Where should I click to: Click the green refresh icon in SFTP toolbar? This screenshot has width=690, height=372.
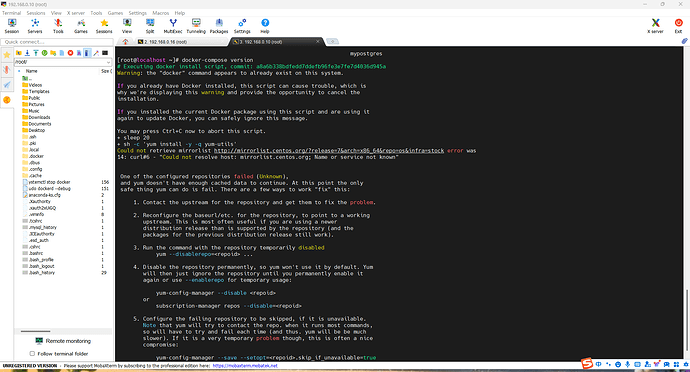[x=44, y=53]
